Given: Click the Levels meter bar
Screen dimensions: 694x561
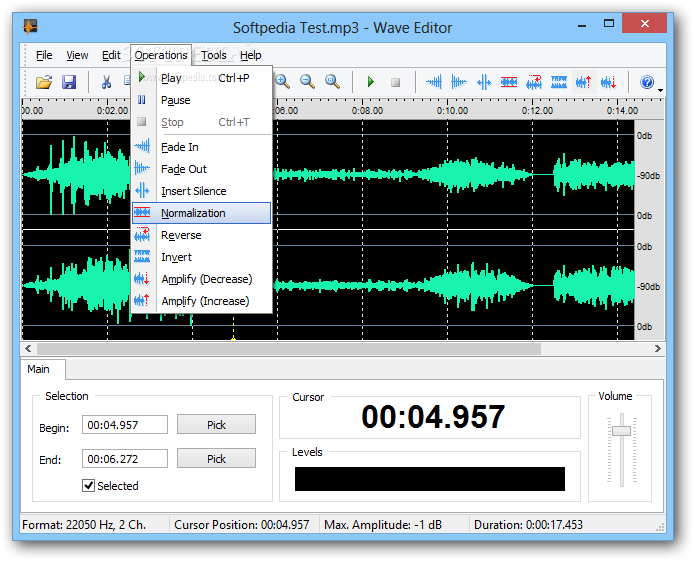Looking at the screenshot, I should coord(430,479).
